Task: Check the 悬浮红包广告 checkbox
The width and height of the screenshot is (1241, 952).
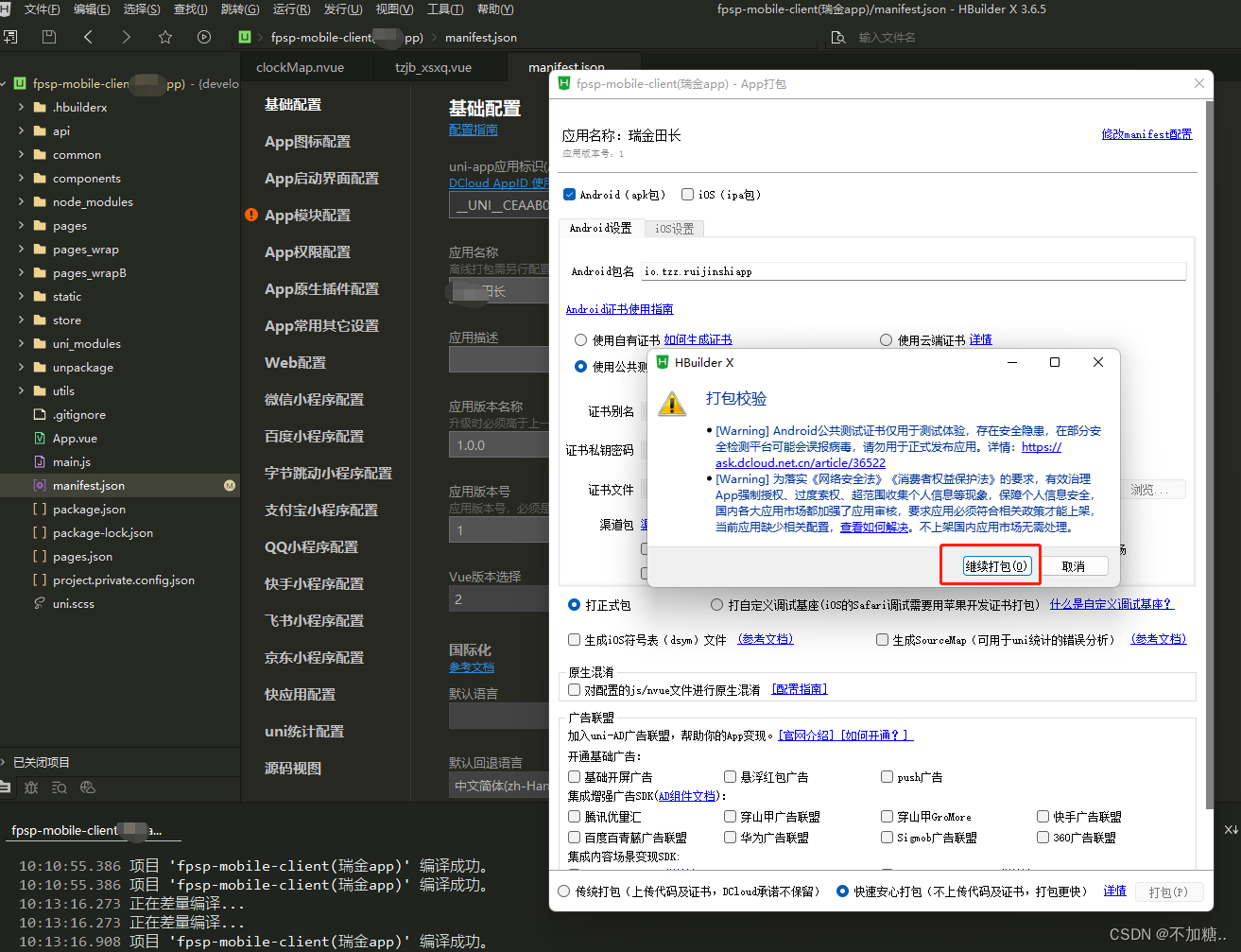Action: point(730,777)
